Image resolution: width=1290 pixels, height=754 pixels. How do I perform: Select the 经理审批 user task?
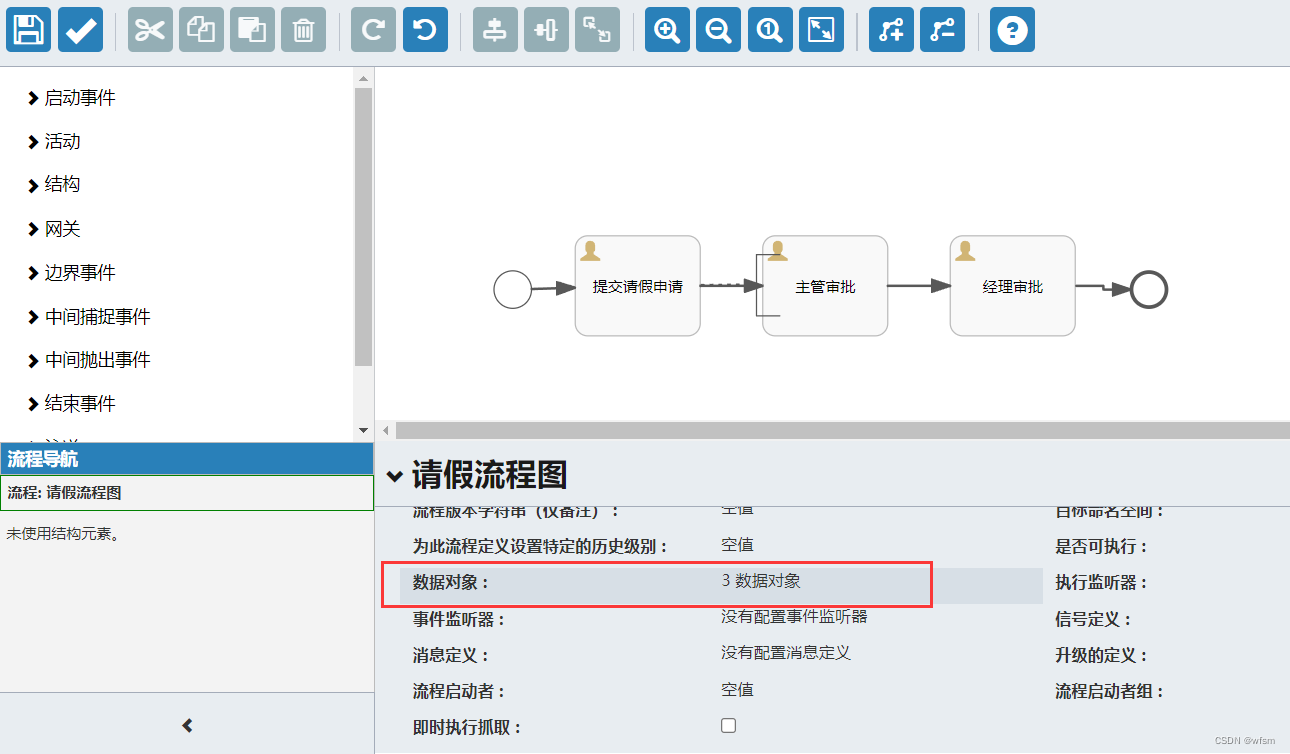pyautogui.click(x=1012, y=286)
